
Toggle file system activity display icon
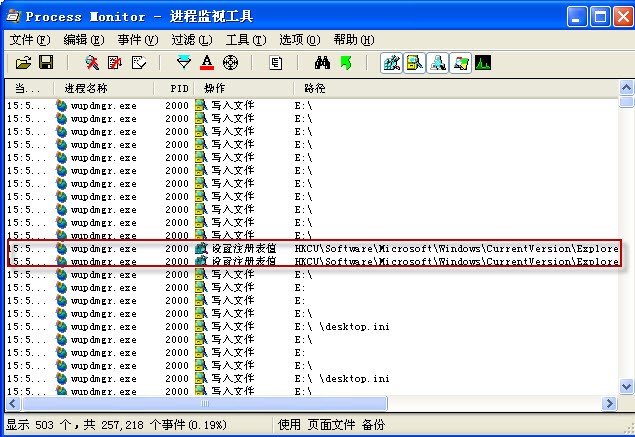tap(415, 63)
